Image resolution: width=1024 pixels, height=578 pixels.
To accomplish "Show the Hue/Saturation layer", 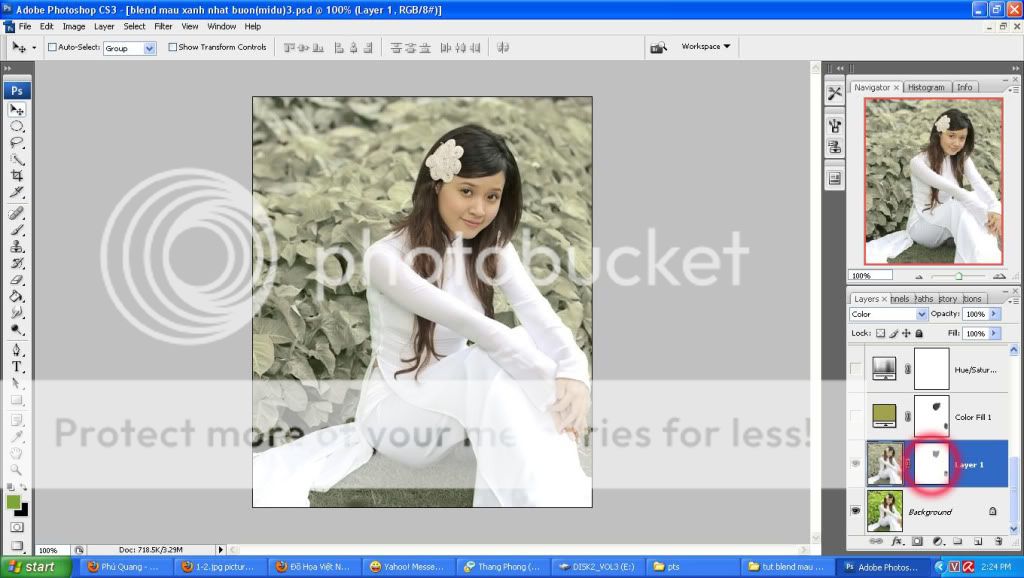I will coord(856,369).
